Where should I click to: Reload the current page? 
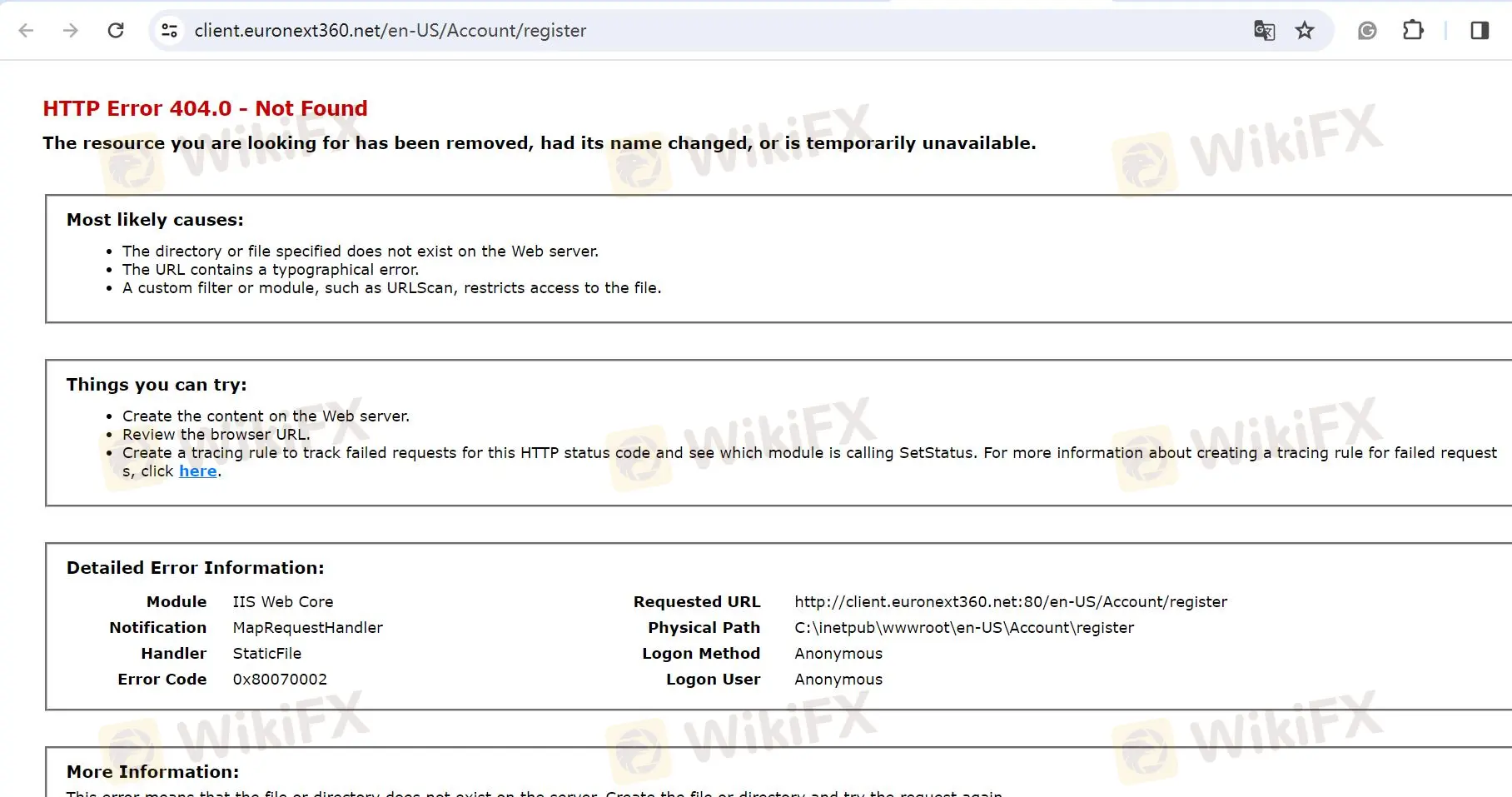coord(116,31)
